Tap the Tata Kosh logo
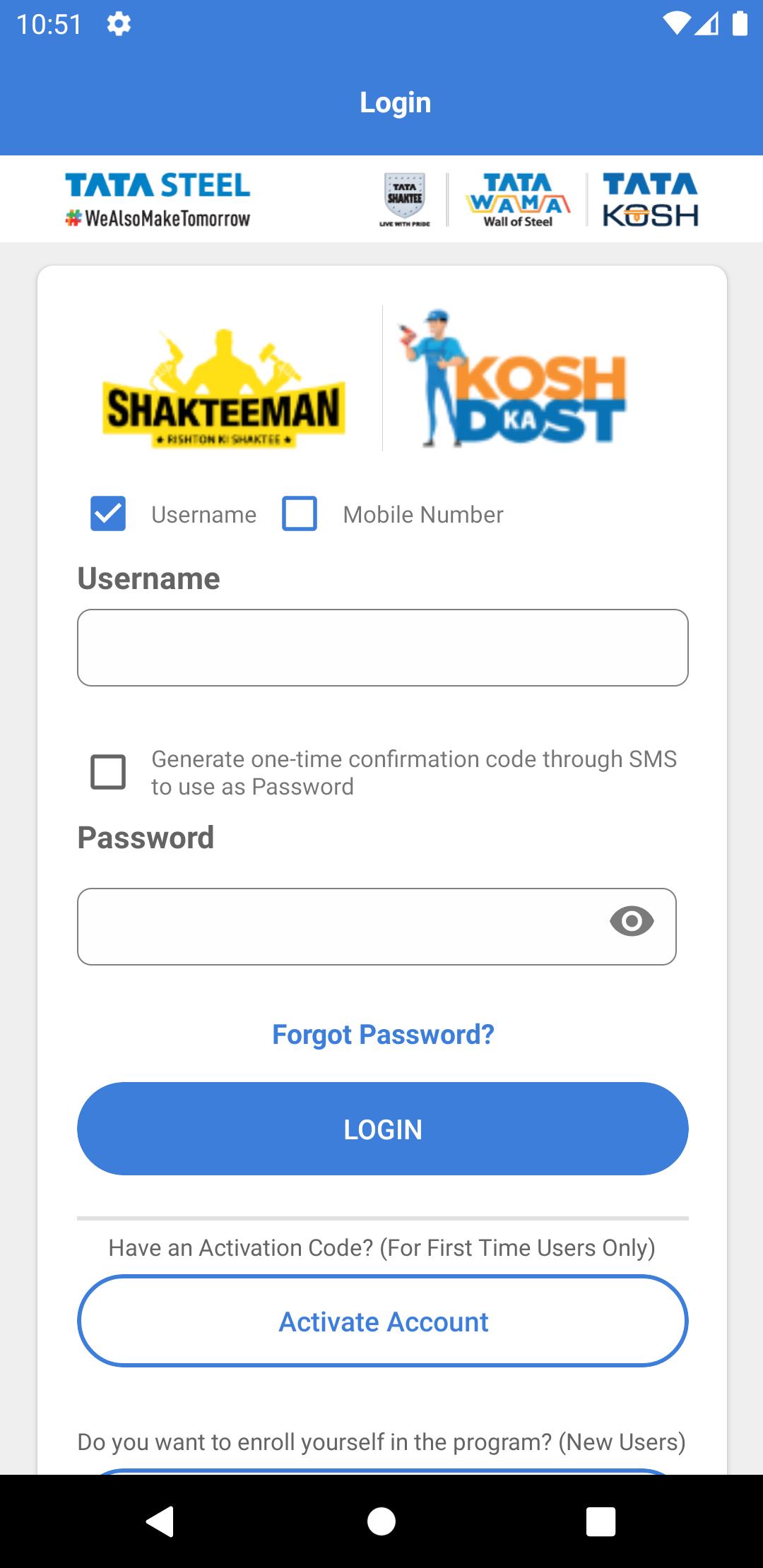The image size is (763, 1568). tap(651, 200)
